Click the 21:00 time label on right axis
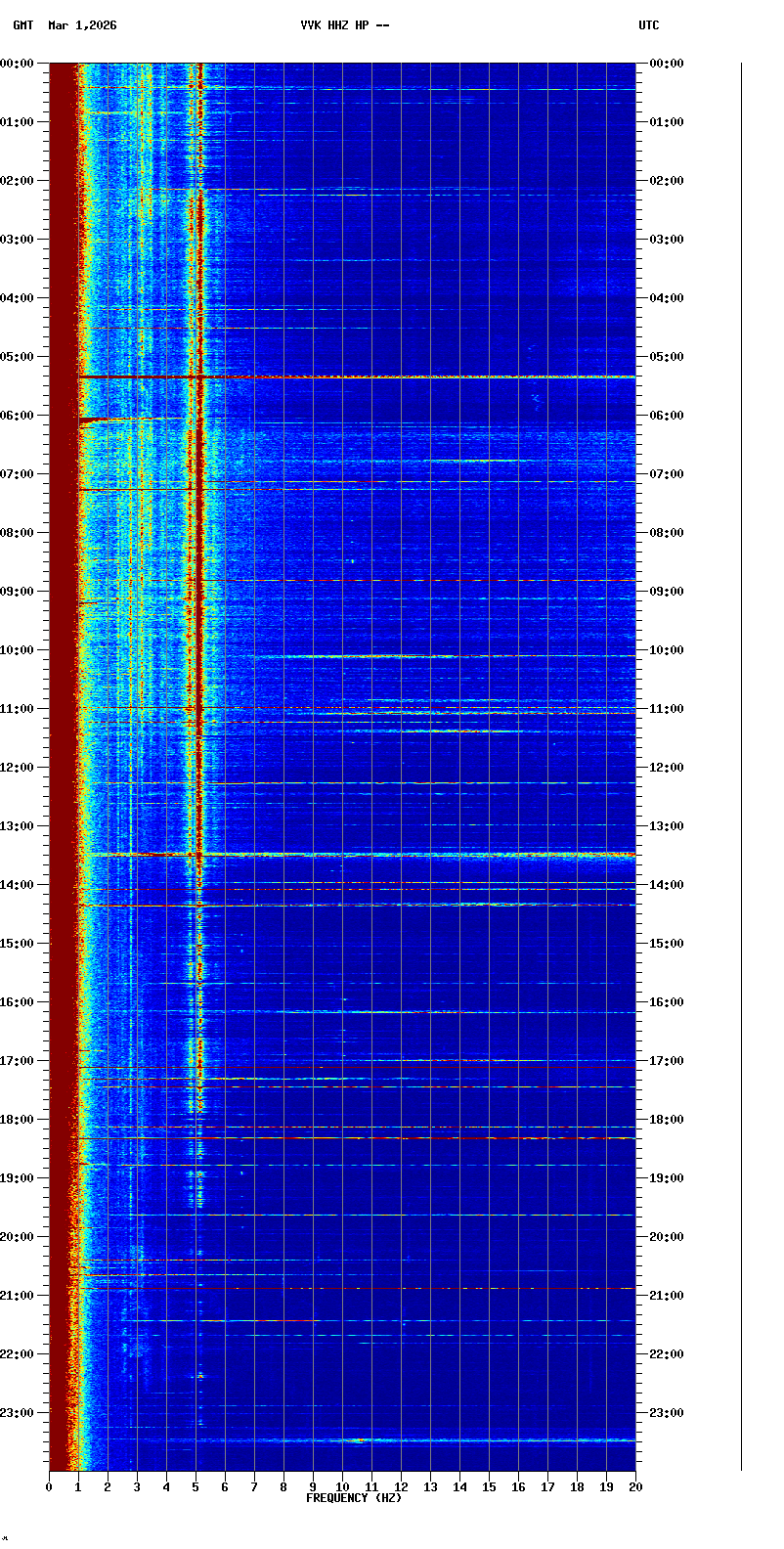 click(669, 1296)
